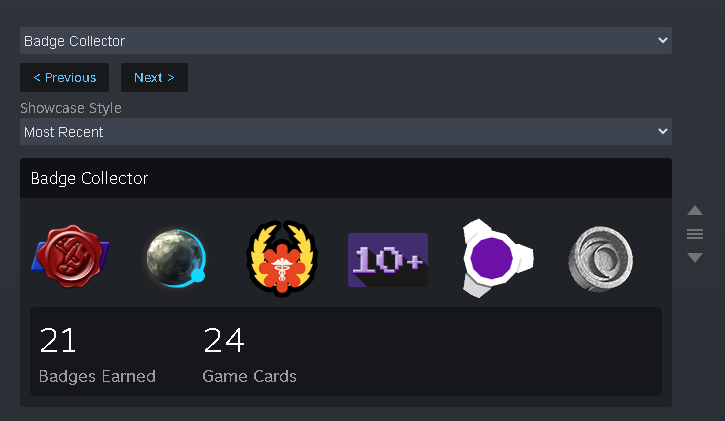Click the showcase reorder handle lines
Screen dimensions: 725x421
pyautogui.click(x=694, y=234)
